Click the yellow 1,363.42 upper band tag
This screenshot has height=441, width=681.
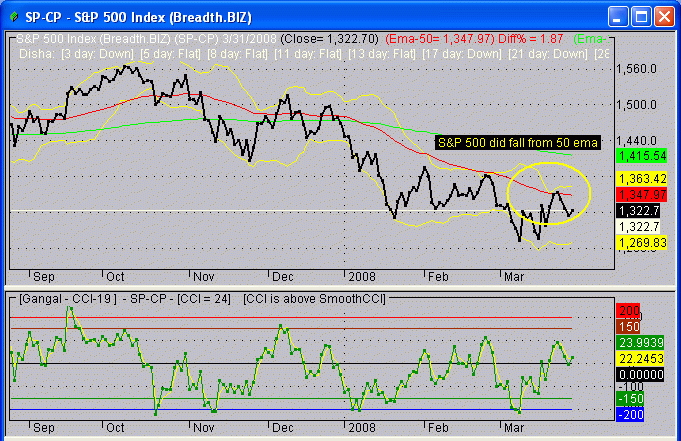(x=641, y=179)
